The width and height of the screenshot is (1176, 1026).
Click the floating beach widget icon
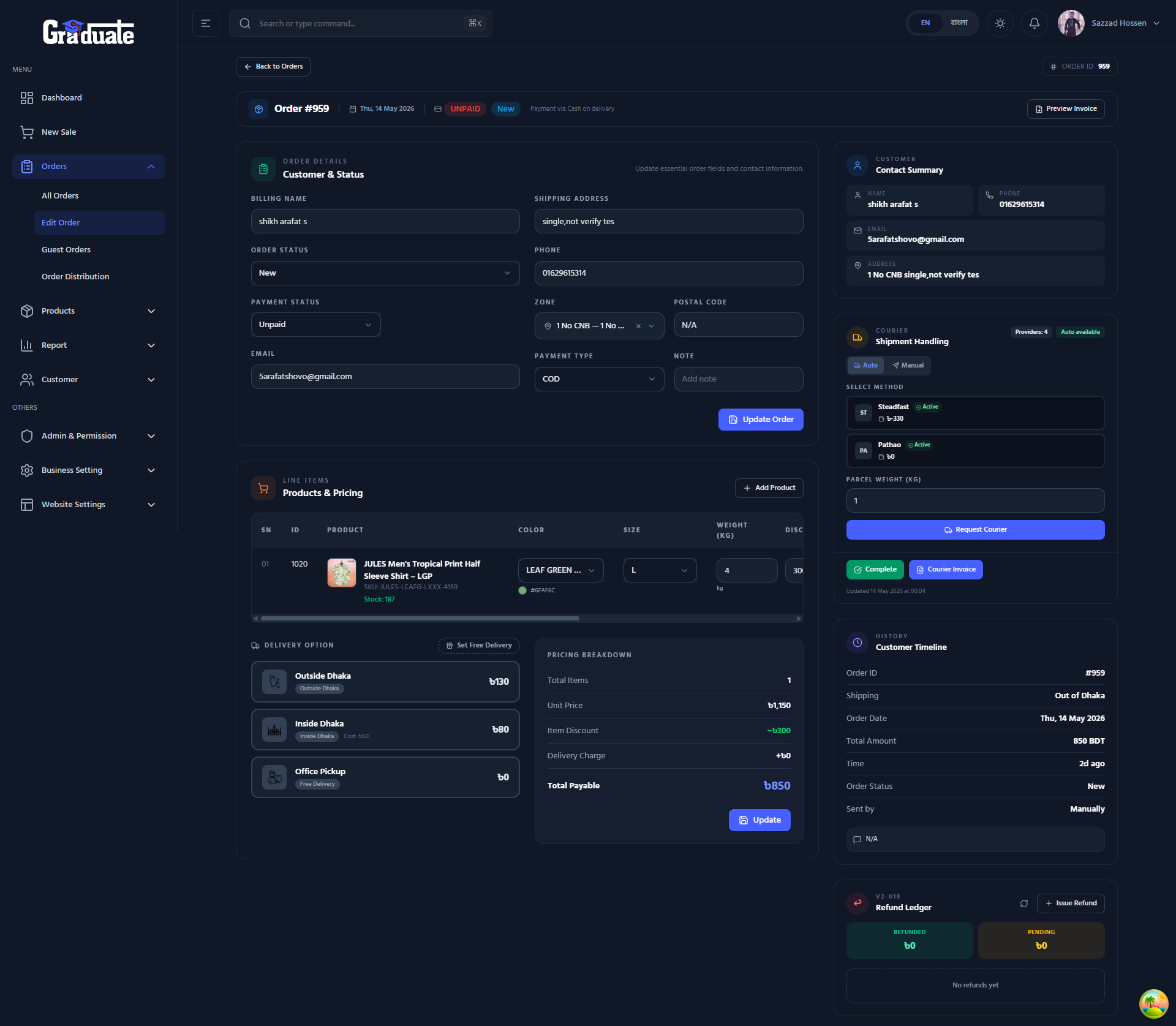1153,1004
